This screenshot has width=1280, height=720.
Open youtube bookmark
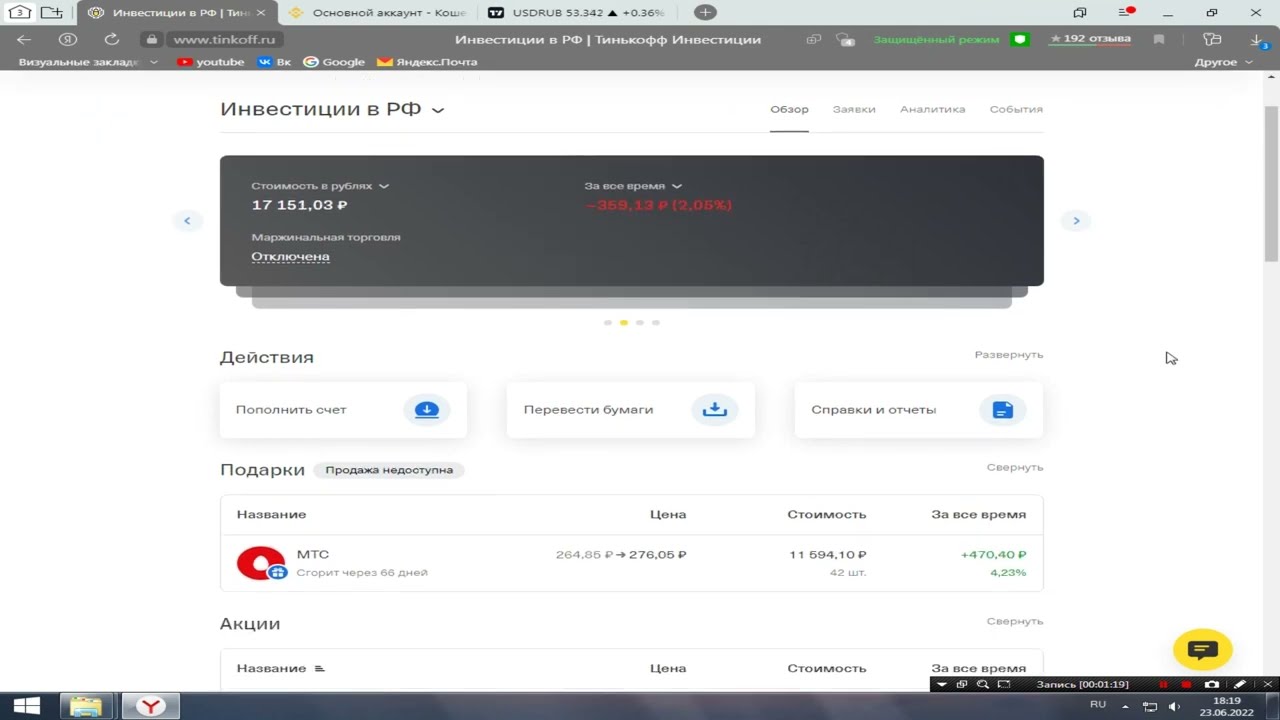point(210,62)
